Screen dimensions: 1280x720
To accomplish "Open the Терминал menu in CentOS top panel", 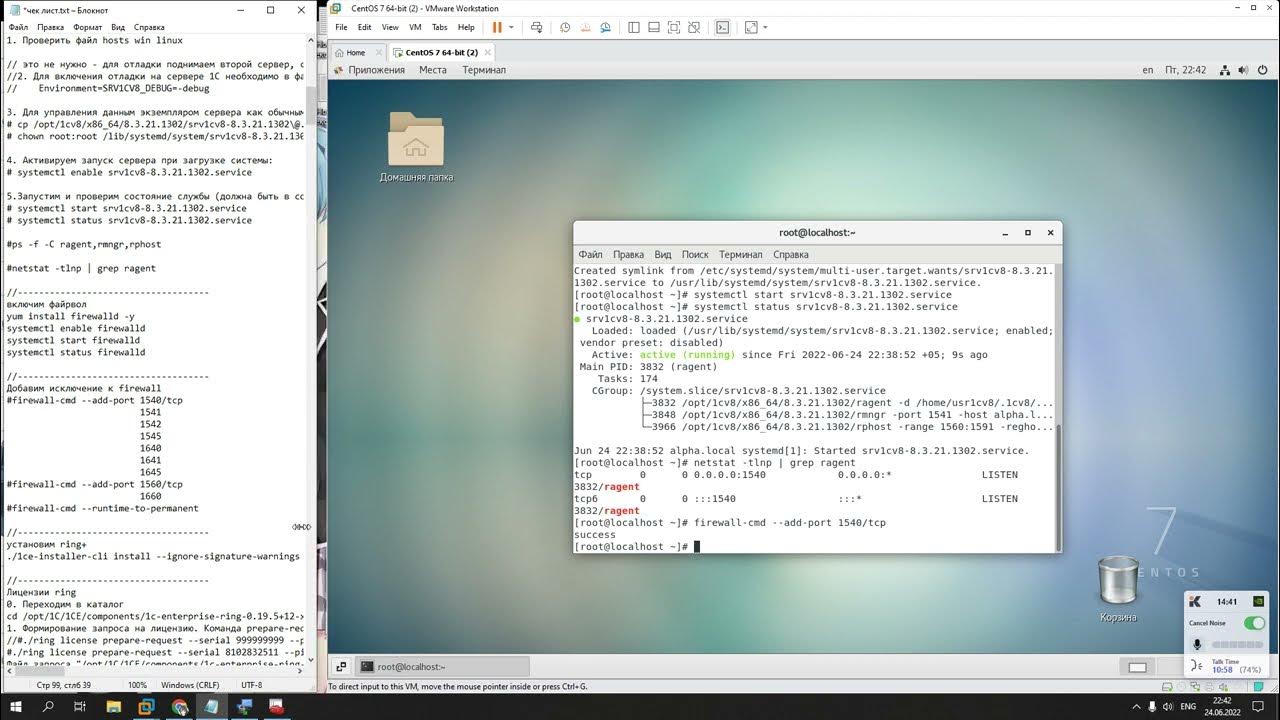I will 484,70.
